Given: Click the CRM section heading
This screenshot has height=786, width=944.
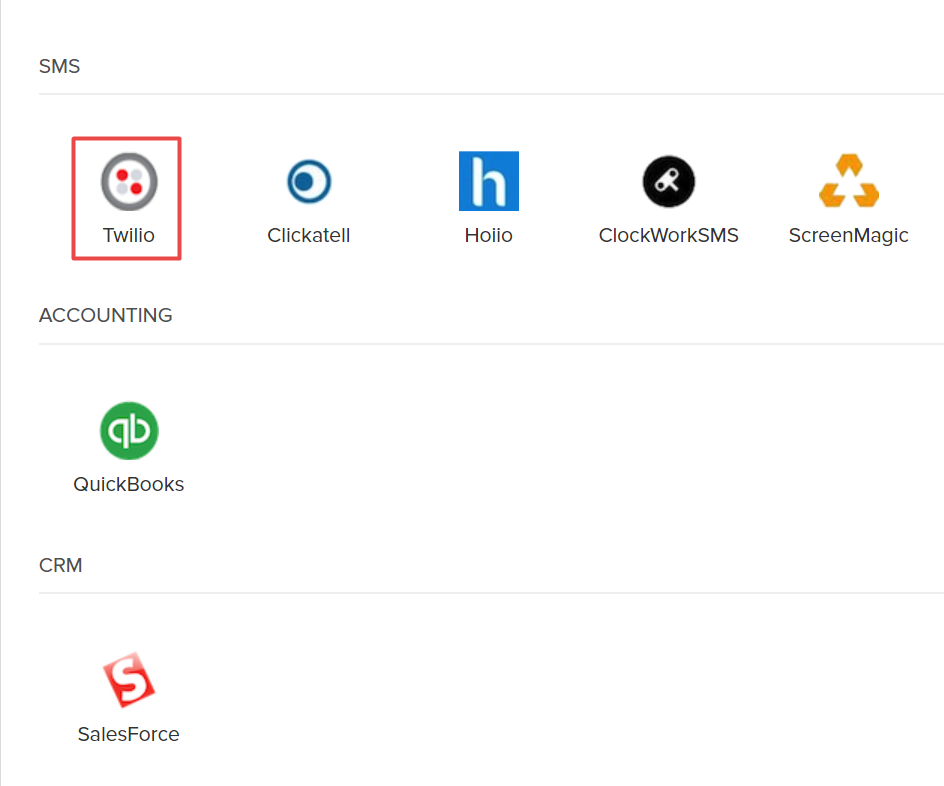Looking at the screenshot, I should 61,566.
